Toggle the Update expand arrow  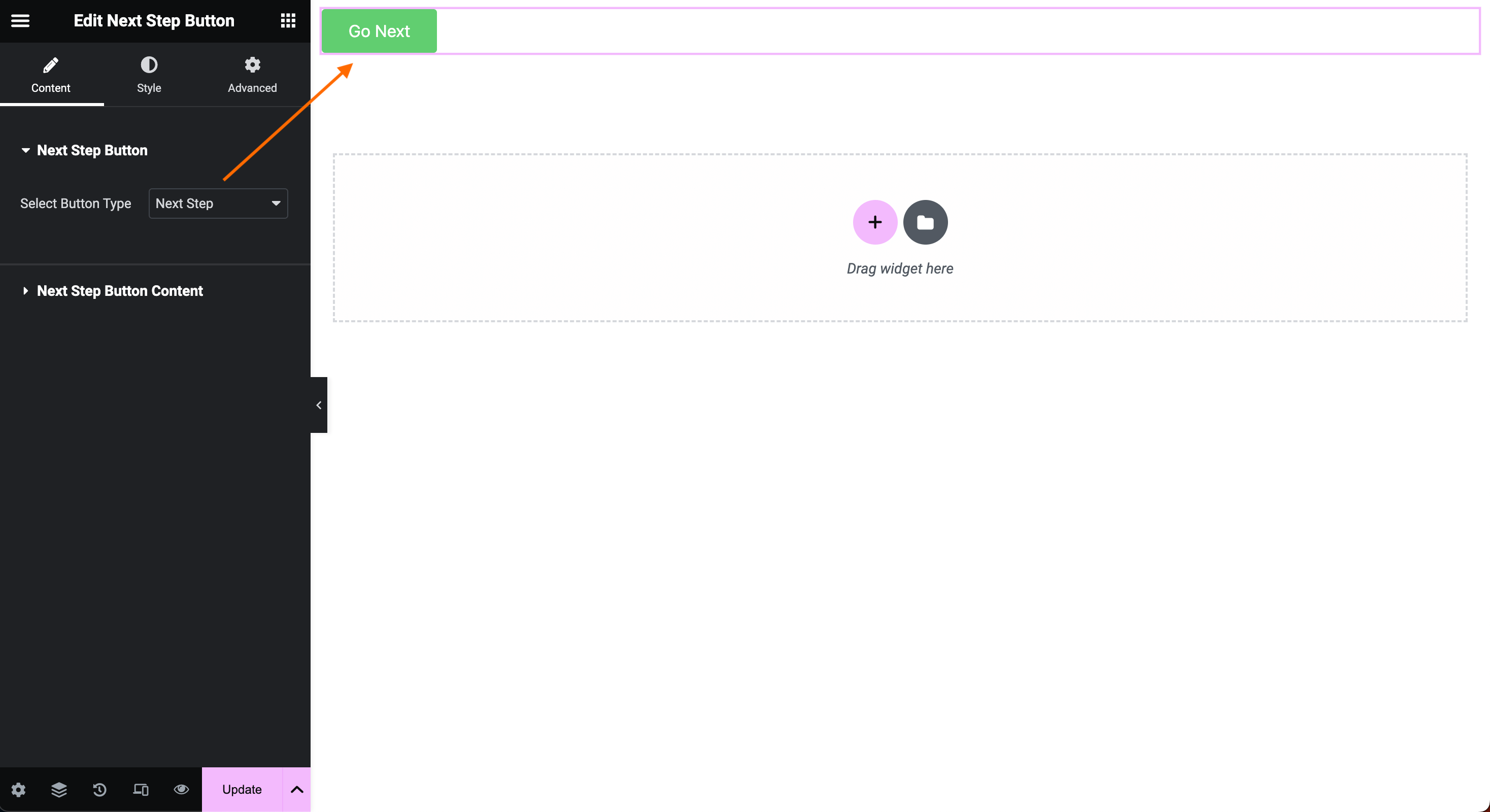pos(296,789)
